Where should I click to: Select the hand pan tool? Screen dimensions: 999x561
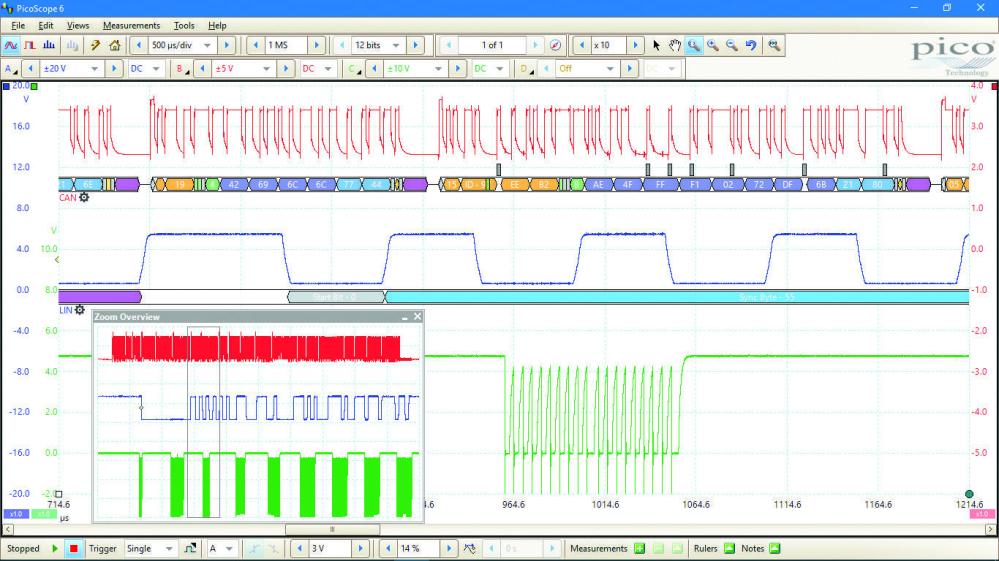674,45
